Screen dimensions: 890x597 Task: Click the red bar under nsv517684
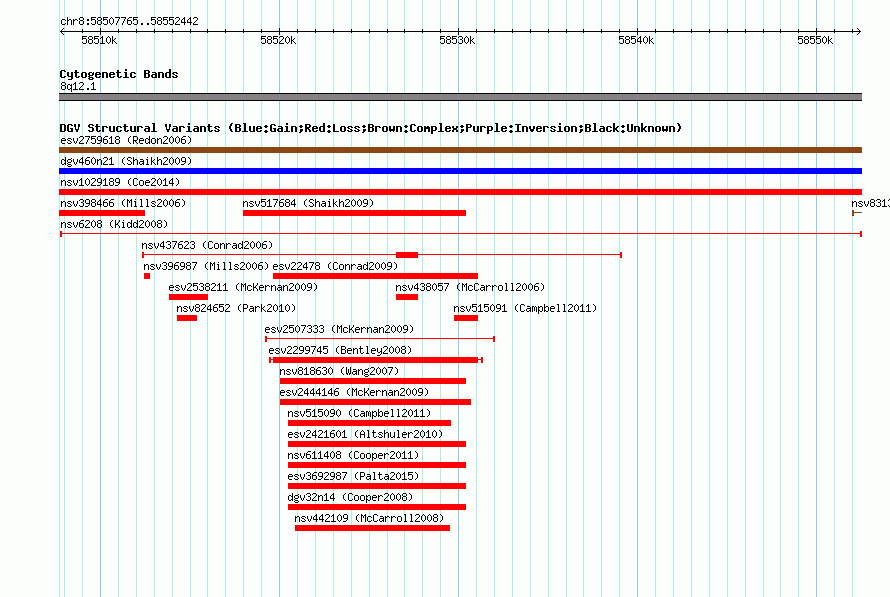coord(354,213)
